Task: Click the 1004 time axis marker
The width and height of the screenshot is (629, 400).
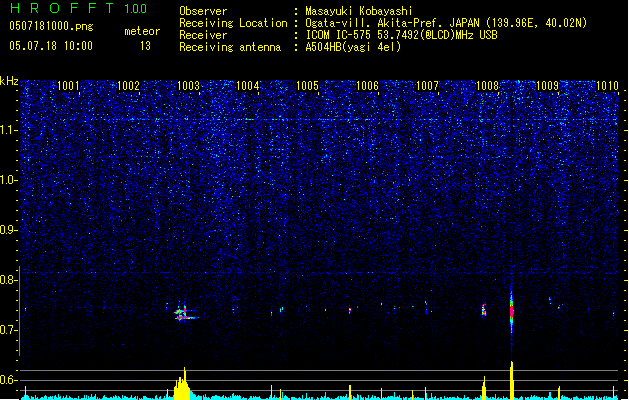Action: pos(248,86)
